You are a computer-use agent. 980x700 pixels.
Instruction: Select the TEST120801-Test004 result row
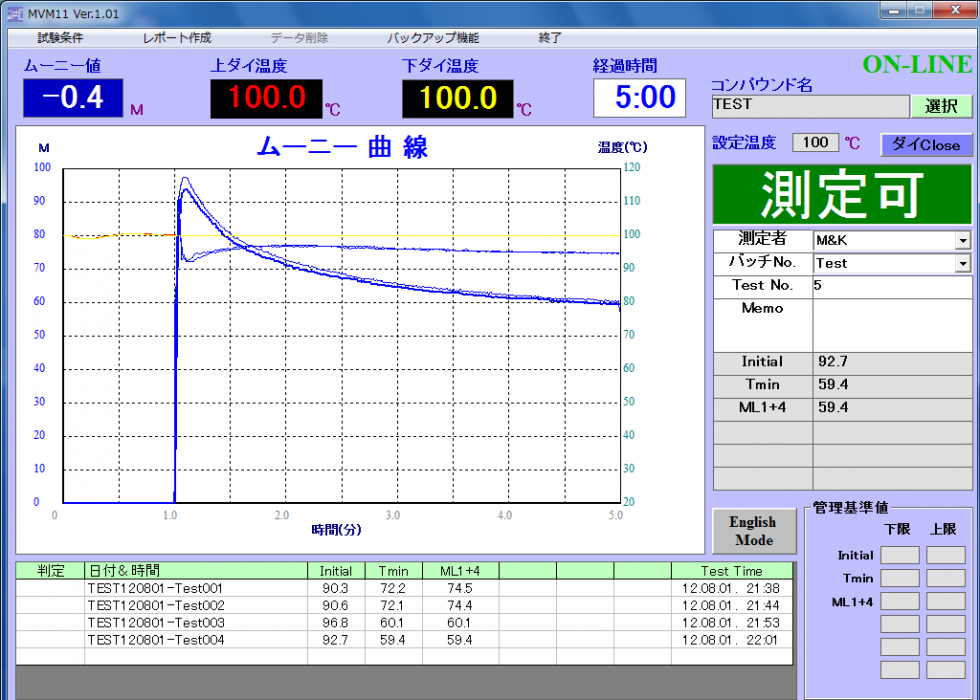(155, 639)
